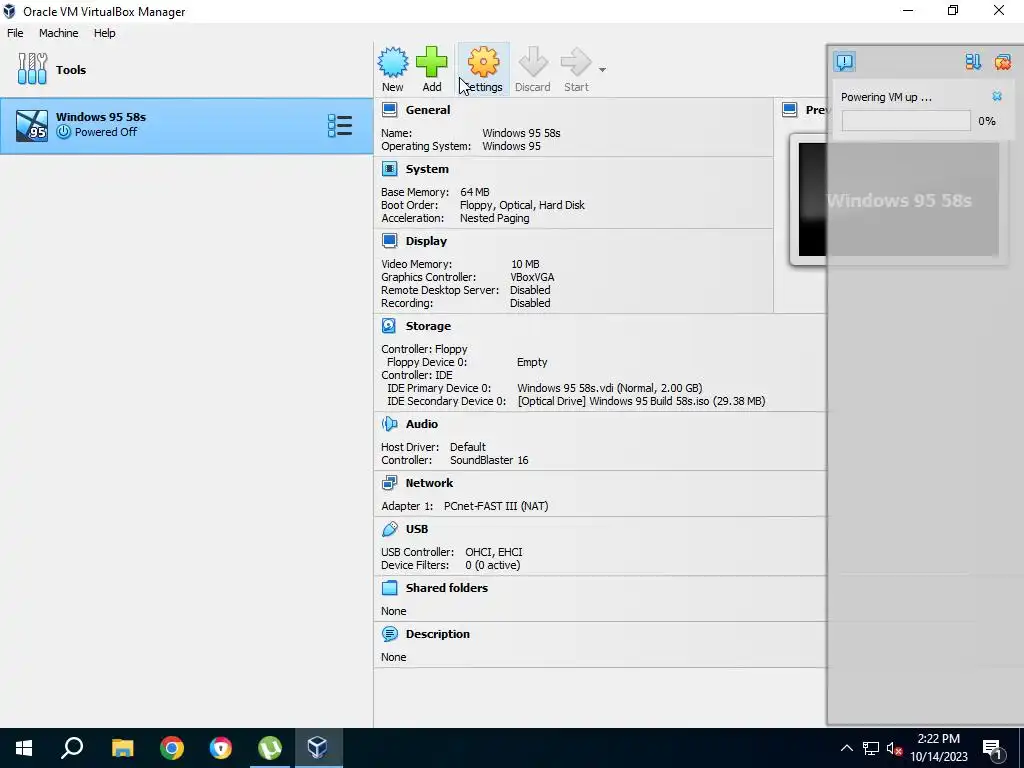Viewport: 1024px width, 768px height.
Task: Open Google Chrome from taskbar
Action: (172, 748)
